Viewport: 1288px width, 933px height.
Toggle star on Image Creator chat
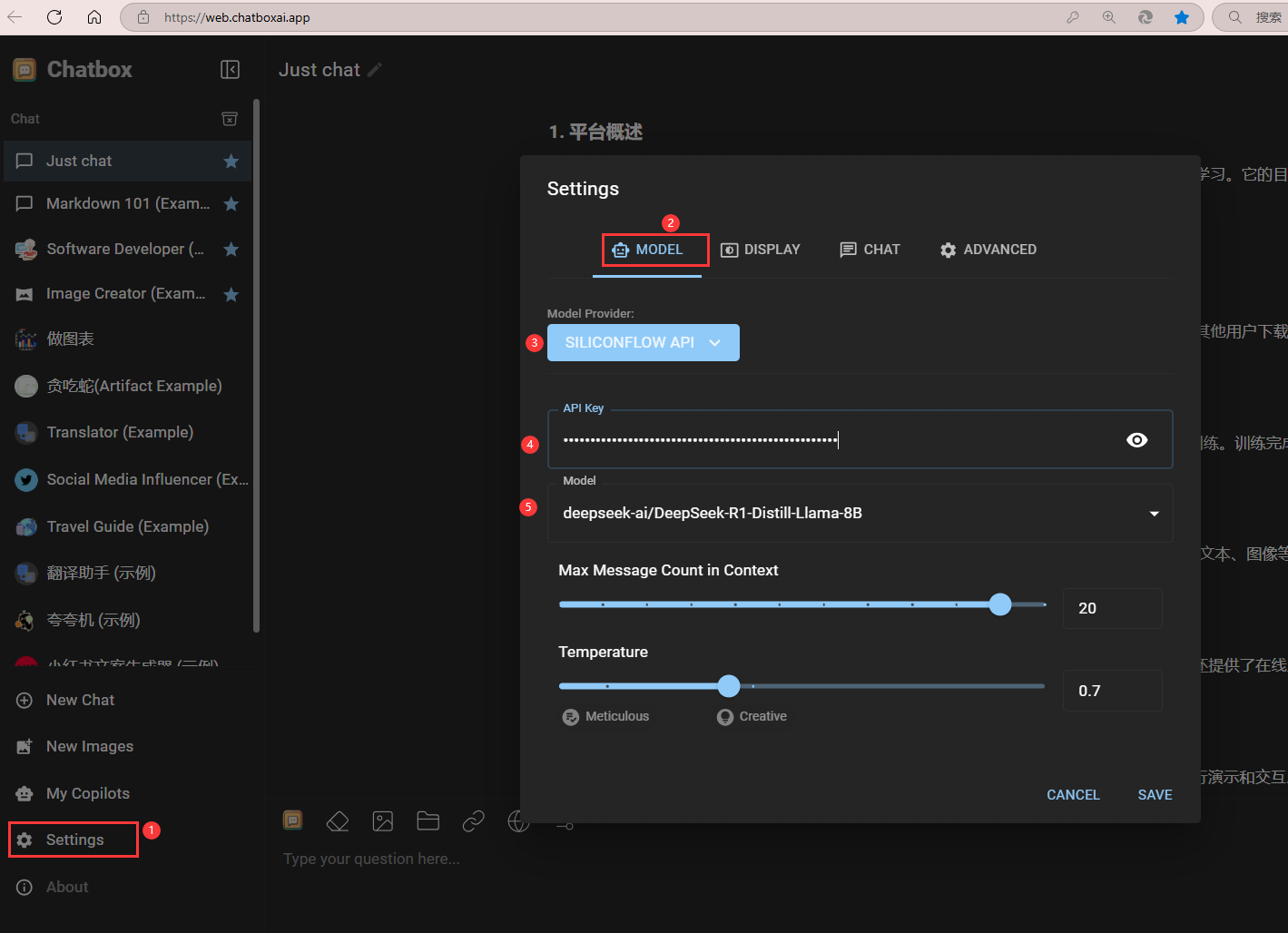click(x=231, y=294)
